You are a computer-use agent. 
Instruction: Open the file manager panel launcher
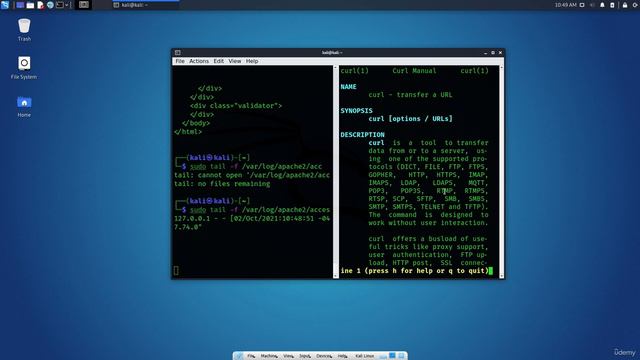coord(30,5)
